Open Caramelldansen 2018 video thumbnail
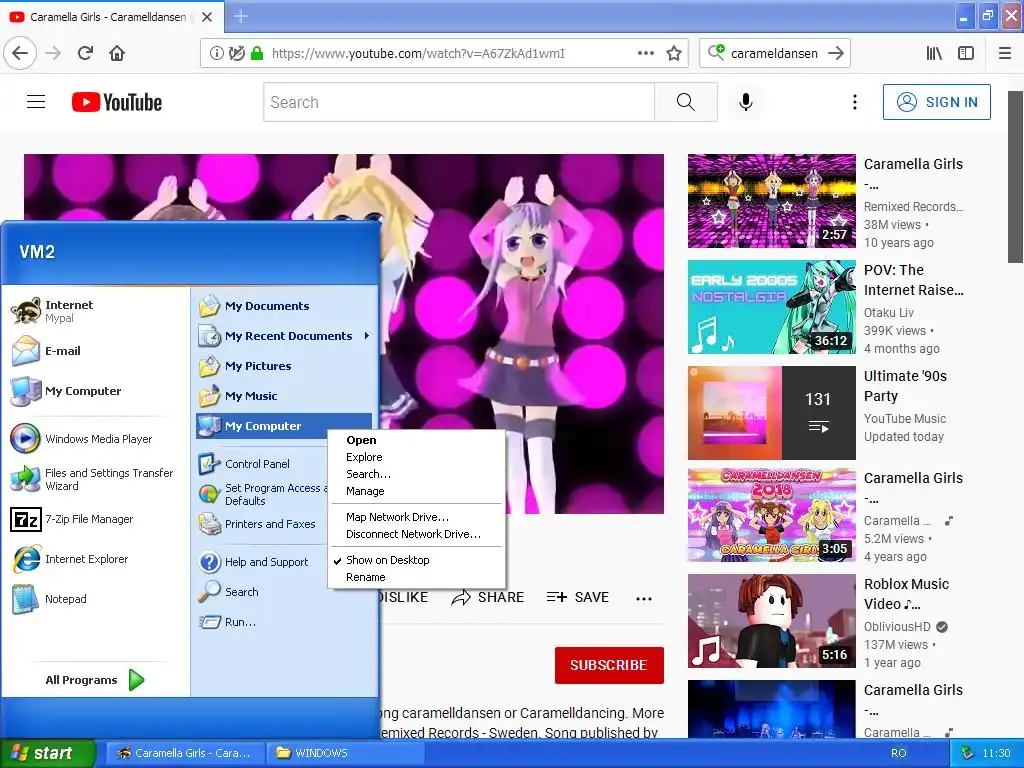 point(771,515)
